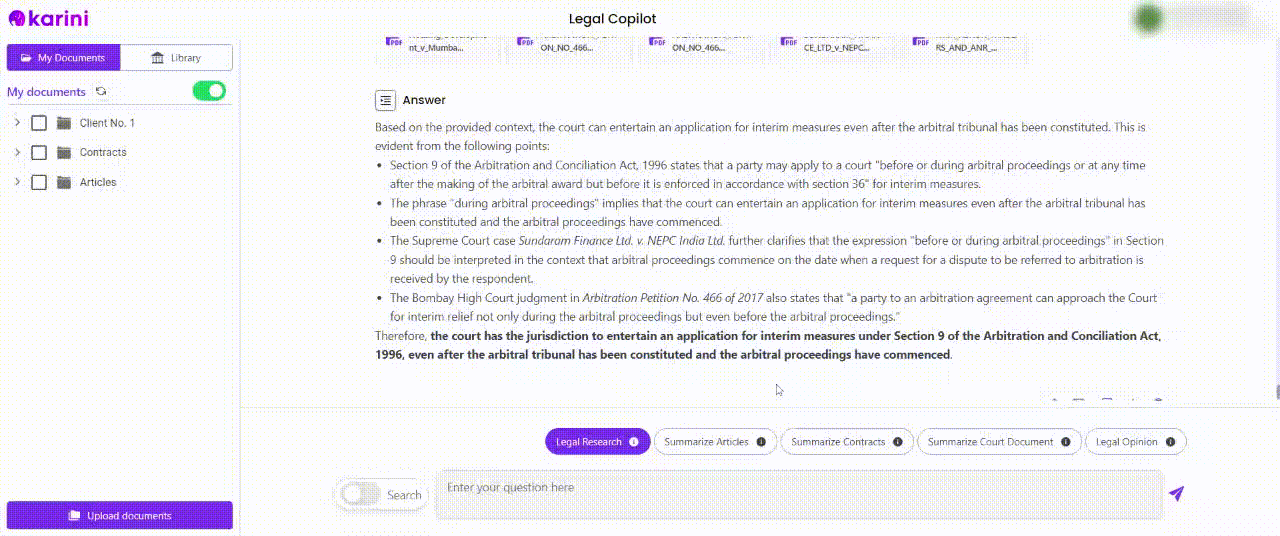
Task: Click the info icon on Summarize Articles
Action: (761, 442)
